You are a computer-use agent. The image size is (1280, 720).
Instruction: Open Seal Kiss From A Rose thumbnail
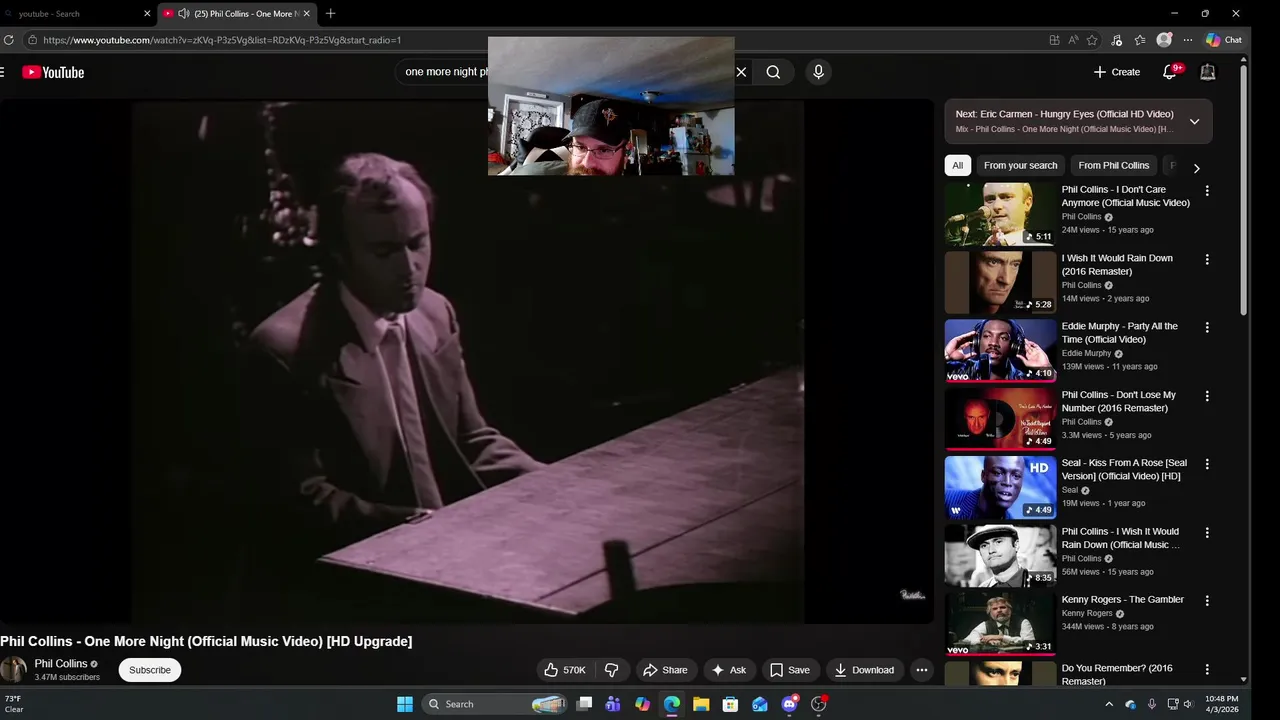[x=1000, y=487]
